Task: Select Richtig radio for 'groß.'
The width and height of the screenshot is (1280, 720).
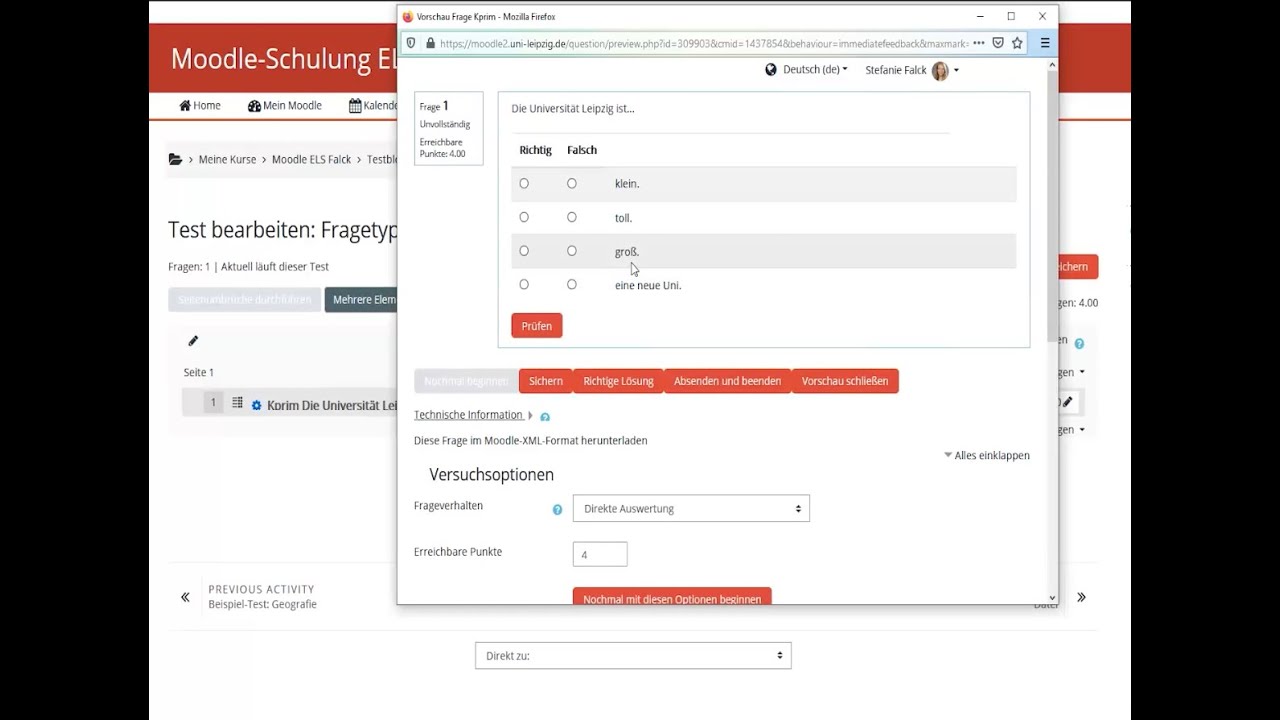Action: click(524, 251)
